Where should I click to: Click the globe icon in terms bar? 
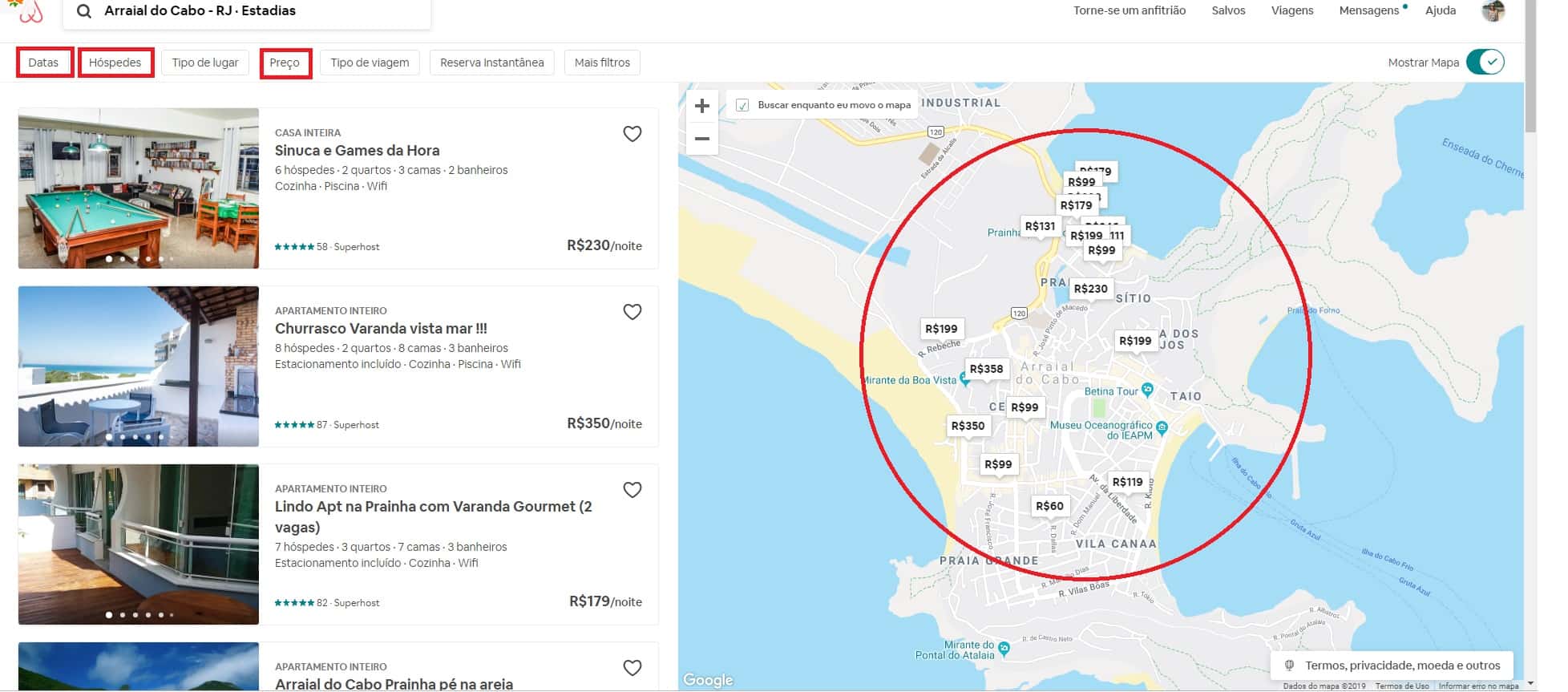(x=1290, y=666)
